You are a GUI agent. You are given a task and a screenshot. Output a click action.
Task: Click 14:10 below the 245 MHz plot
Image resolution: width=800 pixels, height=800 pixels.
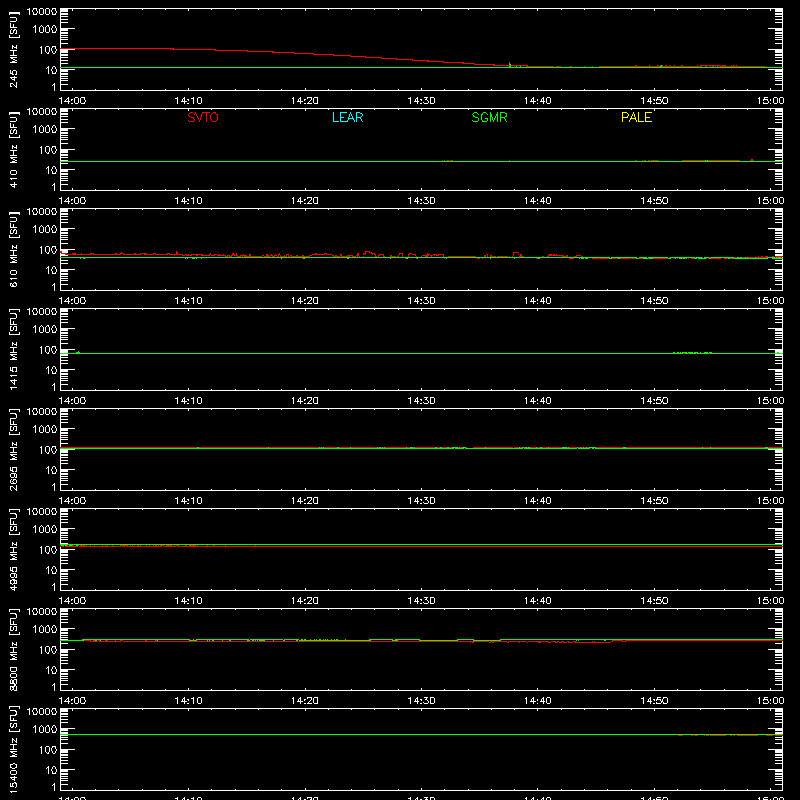click(188, 101)
